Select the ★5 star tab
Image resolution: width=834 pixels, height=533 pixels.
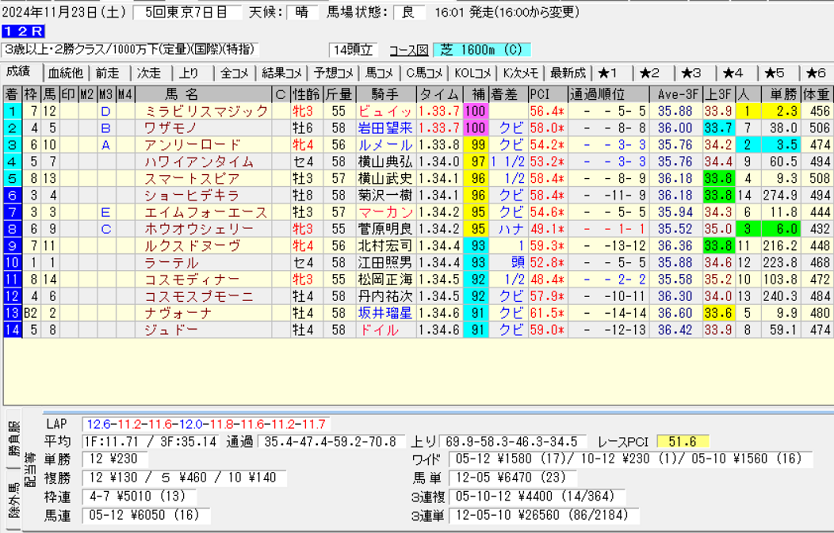(x=774, y=73)
